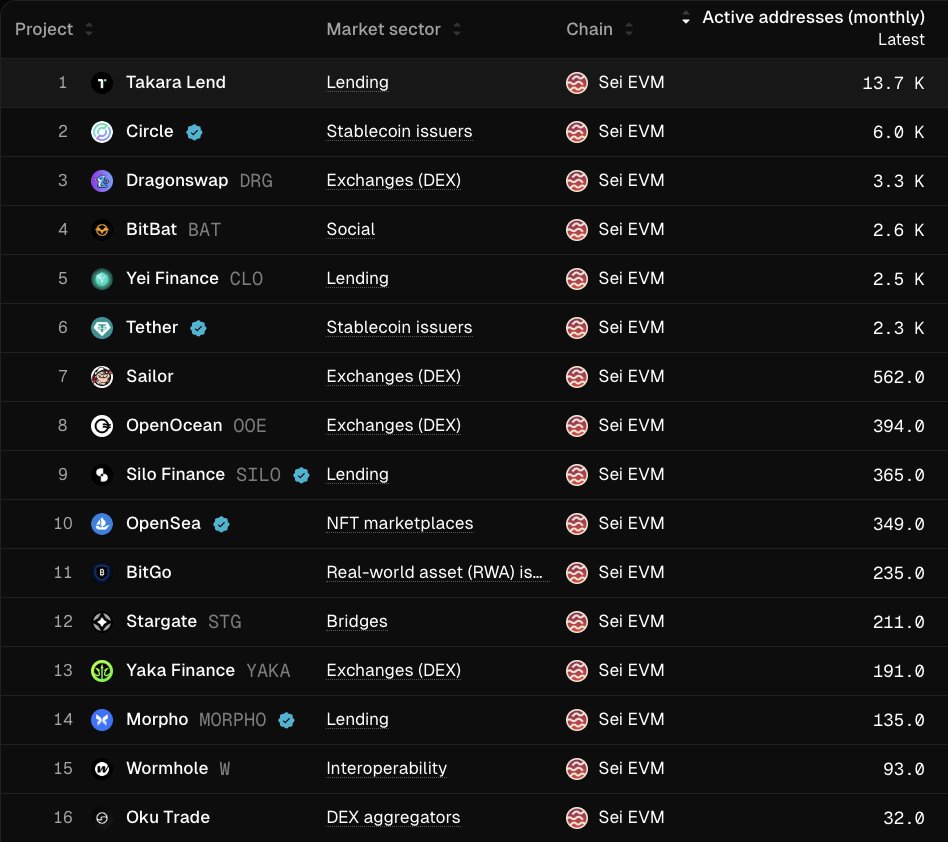Click the MORPHO ticker symbol

click(x=233, y=719)
